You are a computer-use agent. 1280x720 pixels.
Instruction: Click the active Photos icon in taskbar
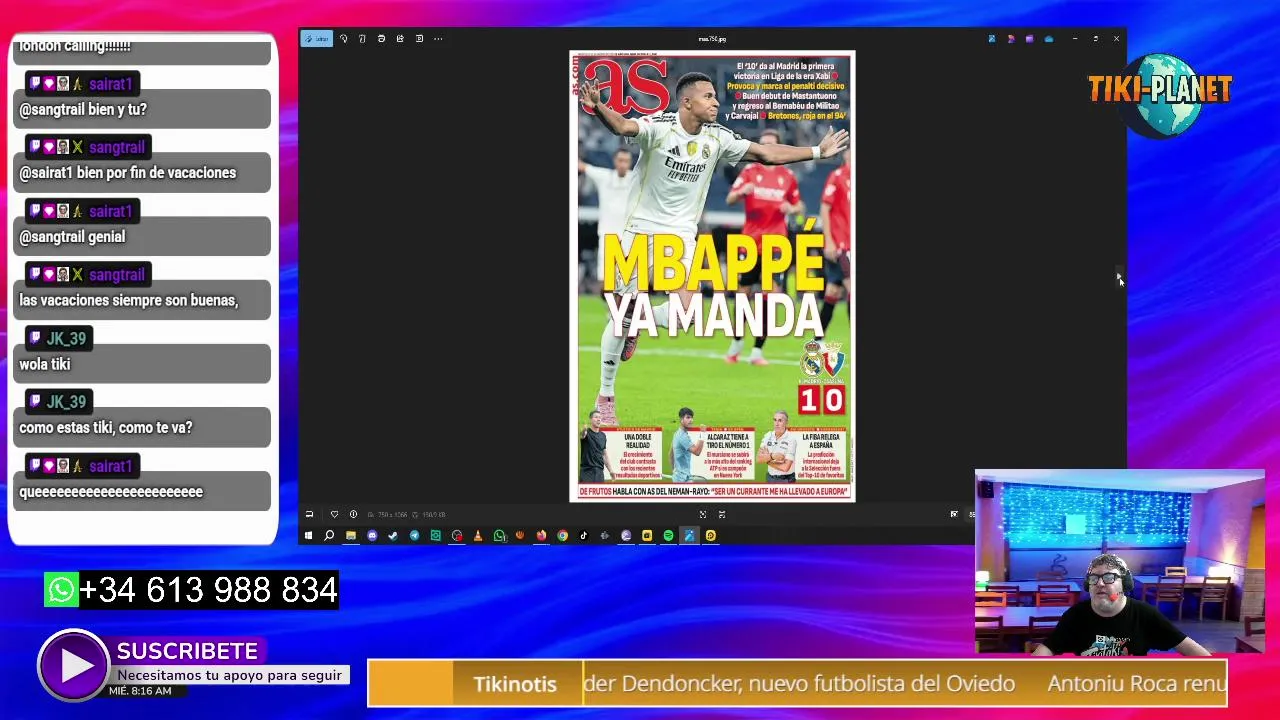(689, 536)
